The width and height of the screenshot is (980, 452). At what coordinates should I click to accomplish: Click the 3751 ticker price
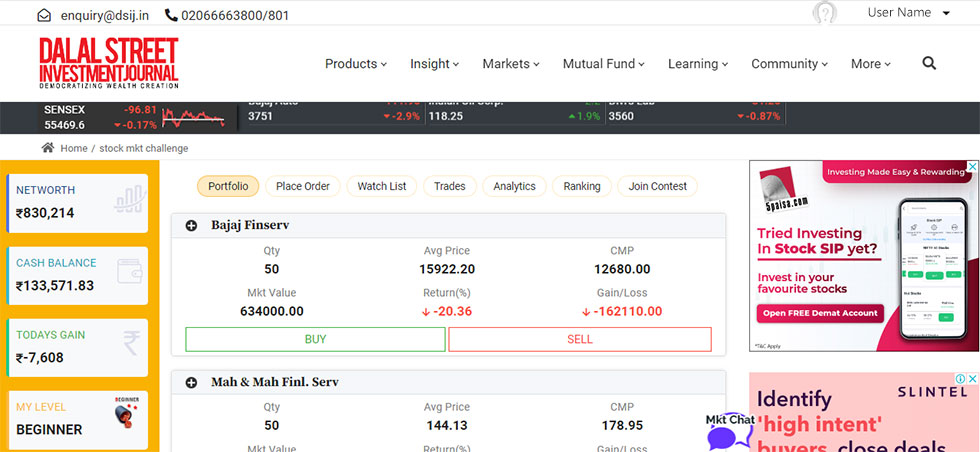click(260, 116)
